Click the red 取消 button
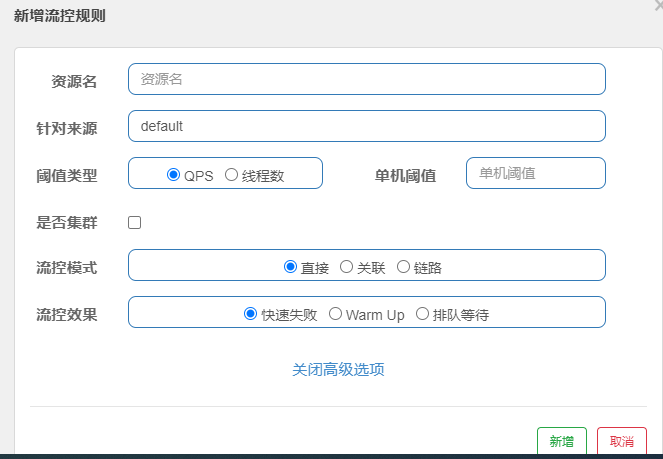 (622, 441)
